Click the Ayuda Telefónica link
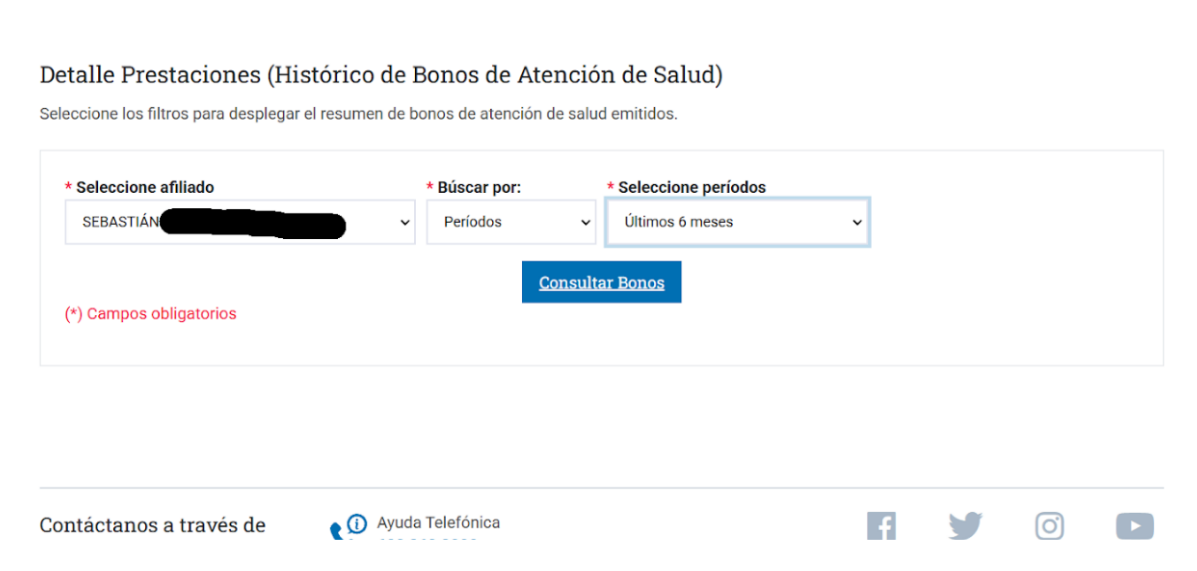 pyautogui.click(x=438, y=523)
